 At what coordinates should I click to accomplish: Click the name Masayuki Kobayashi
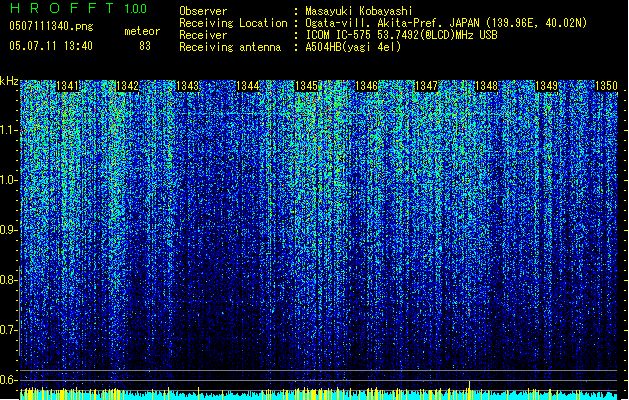coord(359,11)
